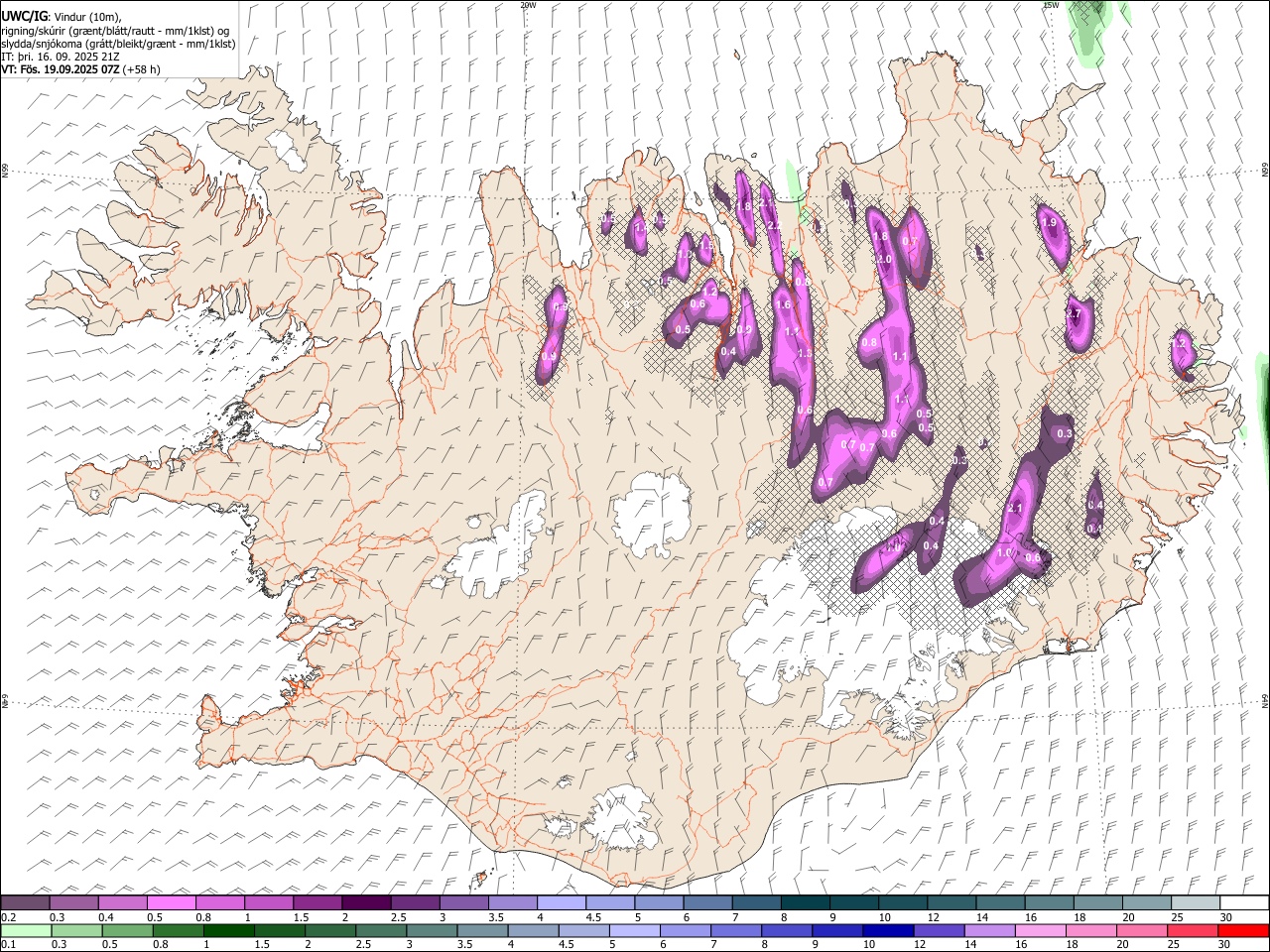Image resolution: width=1270 pixels, height=952 pixels.
Task: Click the 2.0 snowfall value on the map
Action: click(884, 259)
